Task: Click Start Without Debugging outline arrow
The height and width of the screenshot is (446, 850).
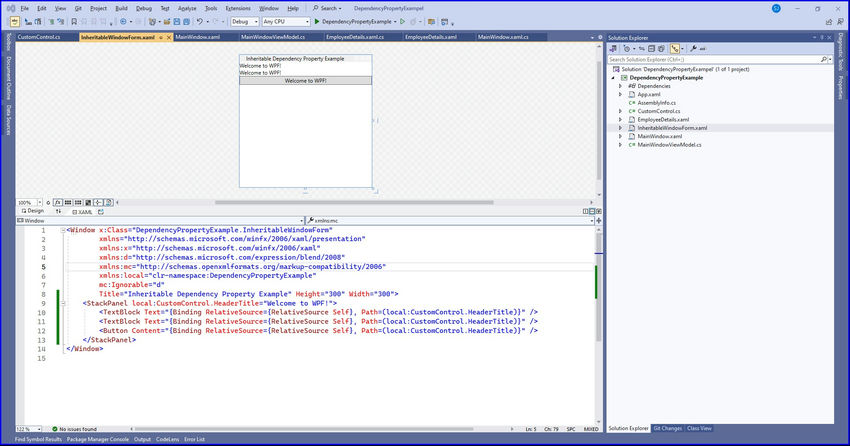Action: pyautogui.click(x=402, y=22)
